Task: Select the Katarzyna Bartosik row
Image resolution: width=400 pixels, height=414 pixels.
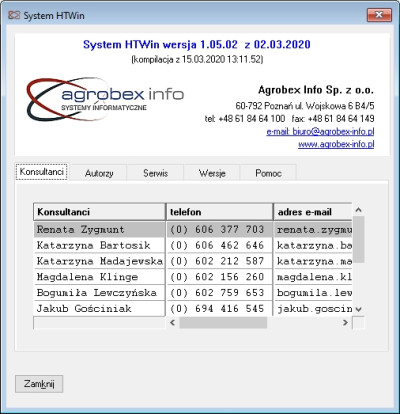Action: click(x=193, y=246)
